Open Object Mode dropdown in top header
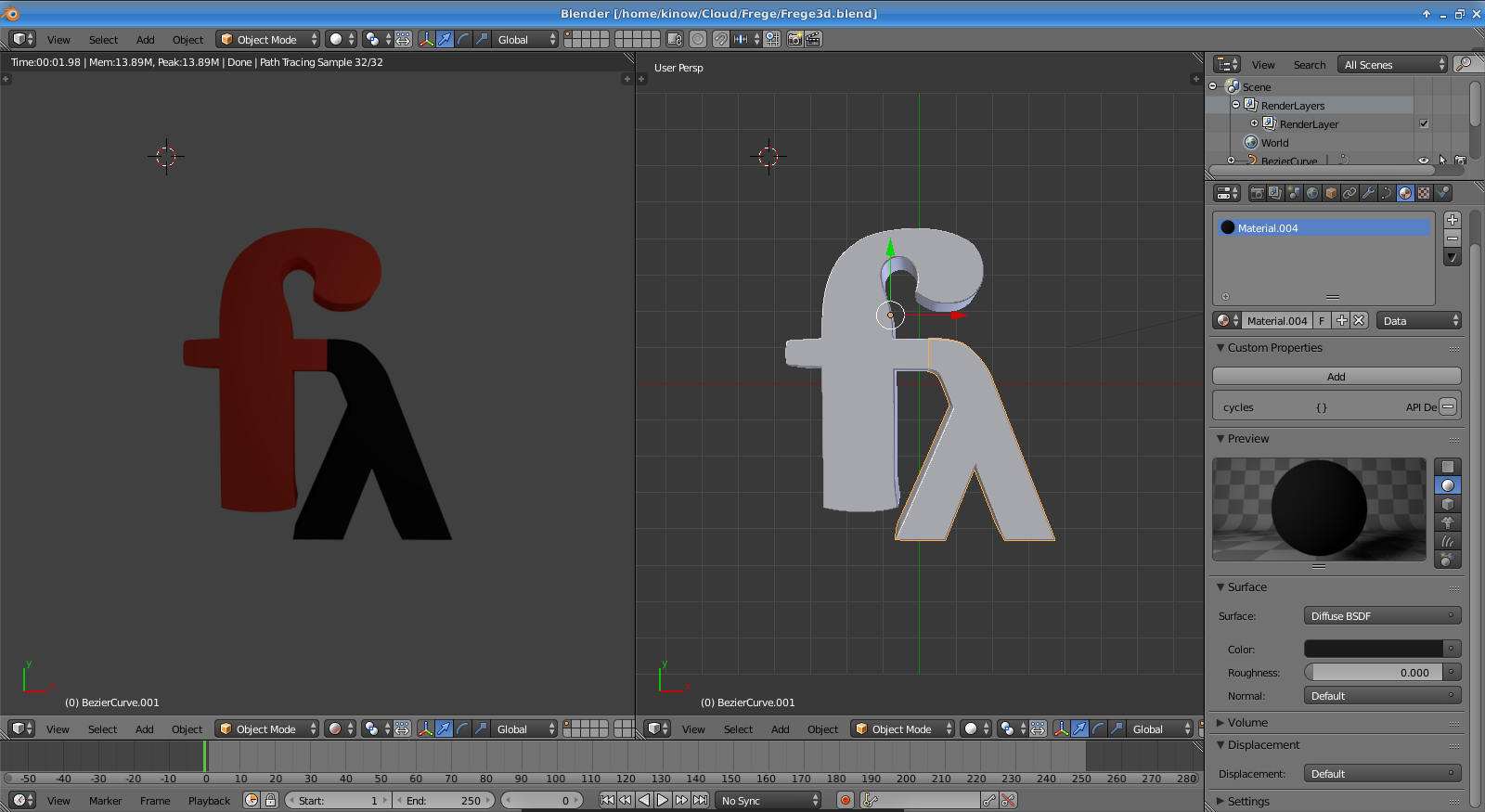This screenshot has width=1485, height=812. (x=267, y=39)
